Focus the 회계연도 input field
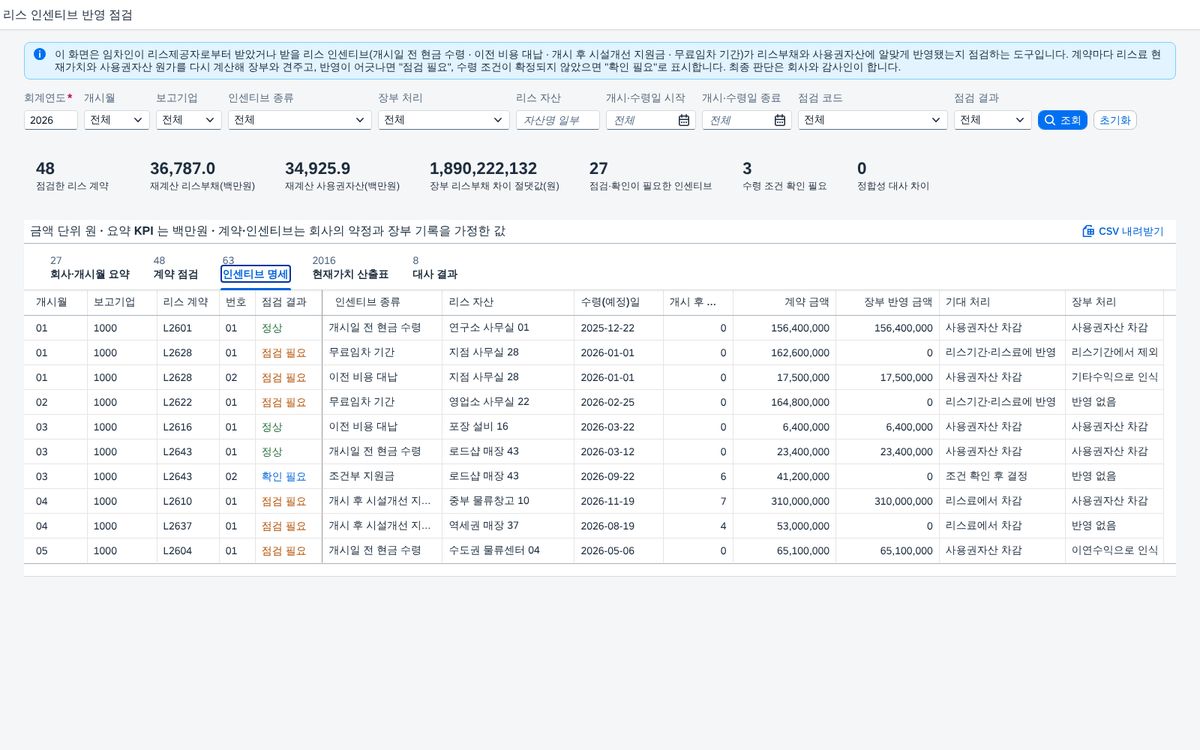 [51, 120]
